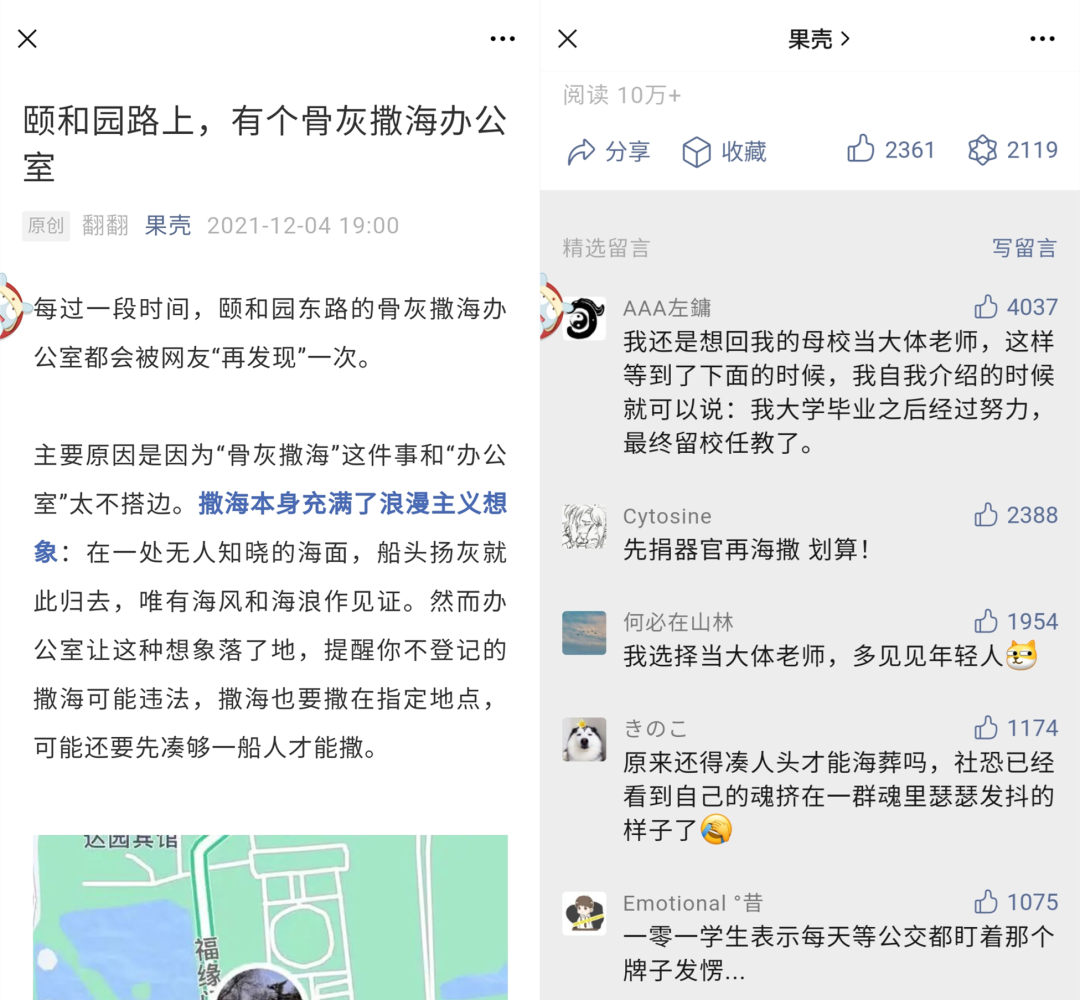Open the right panel three-dot more menu
This screenshot has width=1080, height=1000.
pos(1042,39)
